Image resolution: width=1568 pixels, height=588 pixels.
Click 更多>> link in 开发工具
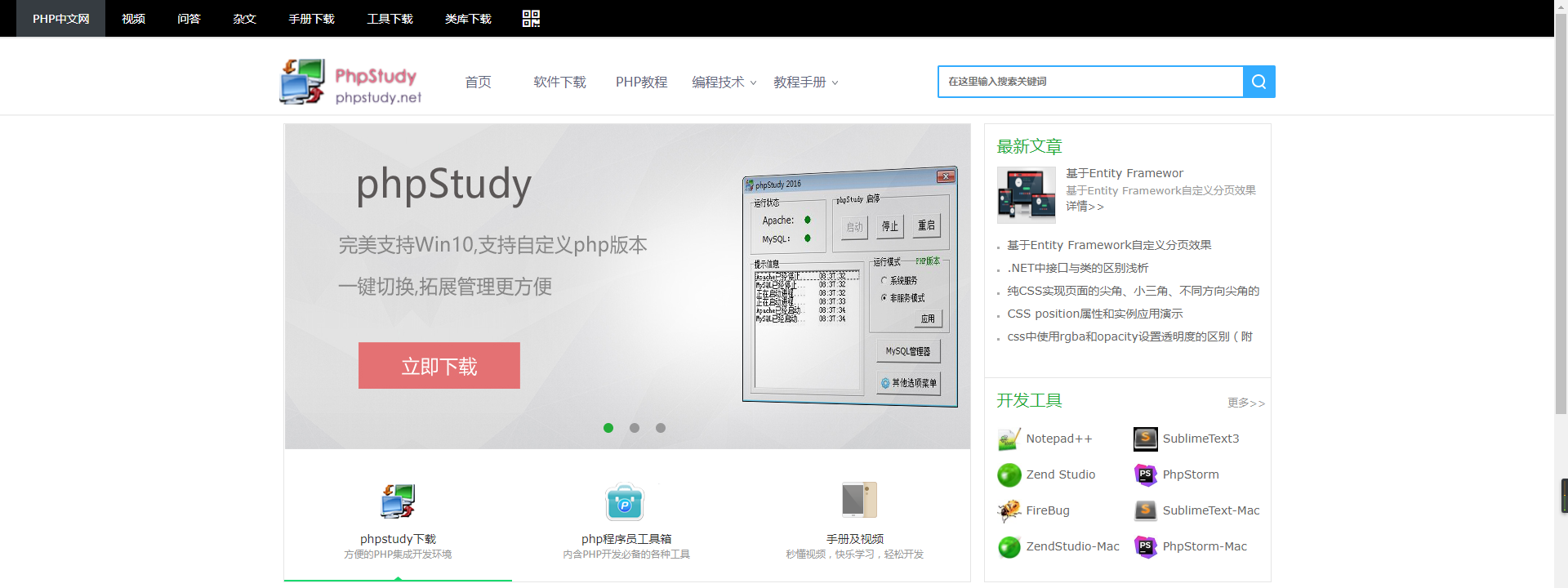coord(1246,403)
